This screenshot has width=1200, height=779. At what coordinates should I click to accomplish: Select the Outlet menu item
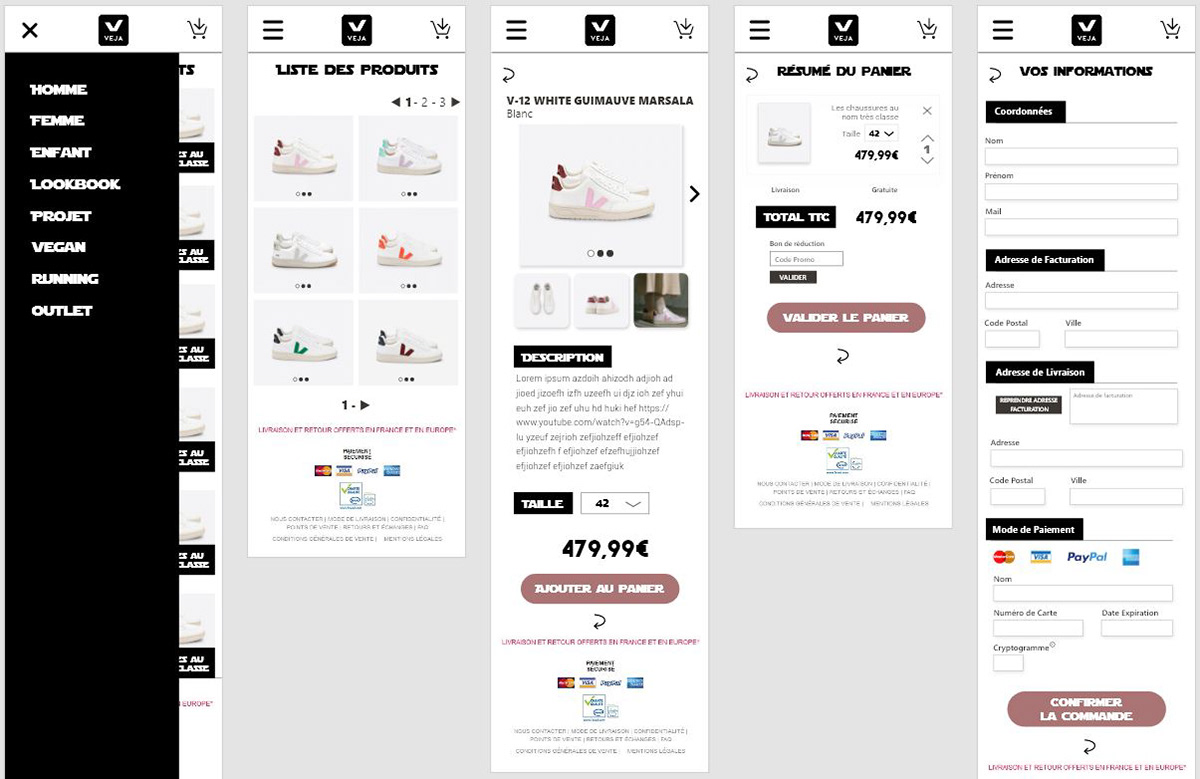pyautogui.click(x=62, y=311)
